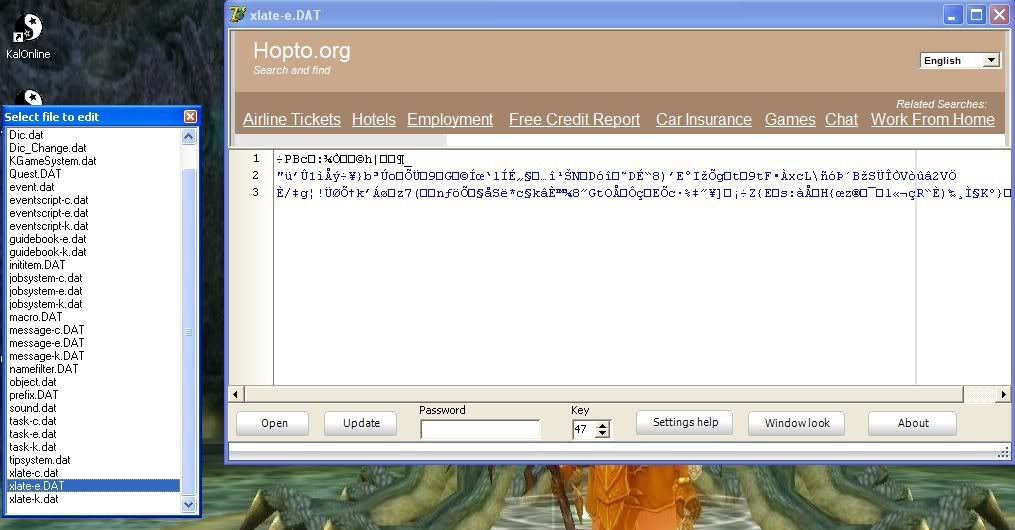Click the Window look button

797,423
